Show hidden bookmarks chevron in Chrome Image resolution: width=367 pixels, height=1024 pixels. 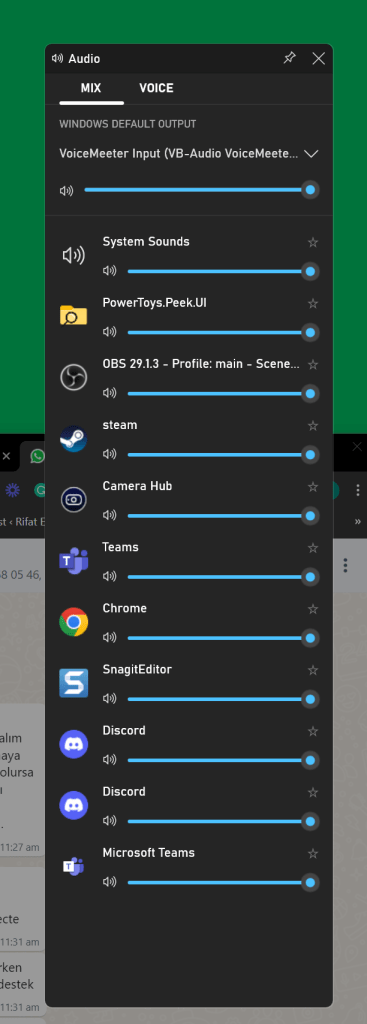tap(357, 521)
